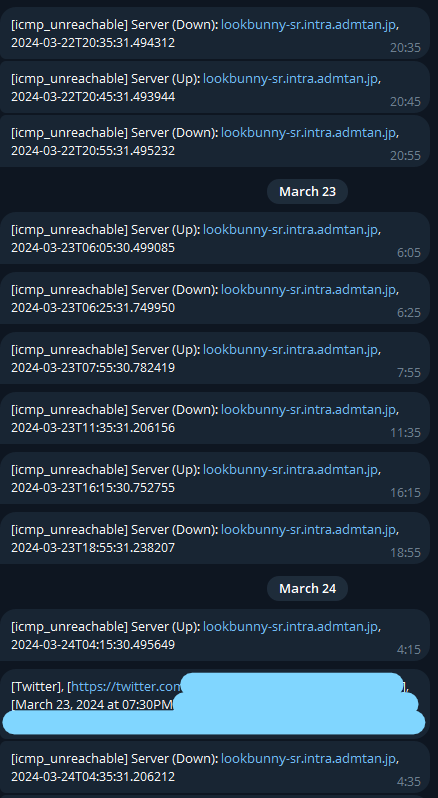Open lookbunny link in 20:35 Down message
This screenshot has height=798, width=438.
(x=309, y=24)
